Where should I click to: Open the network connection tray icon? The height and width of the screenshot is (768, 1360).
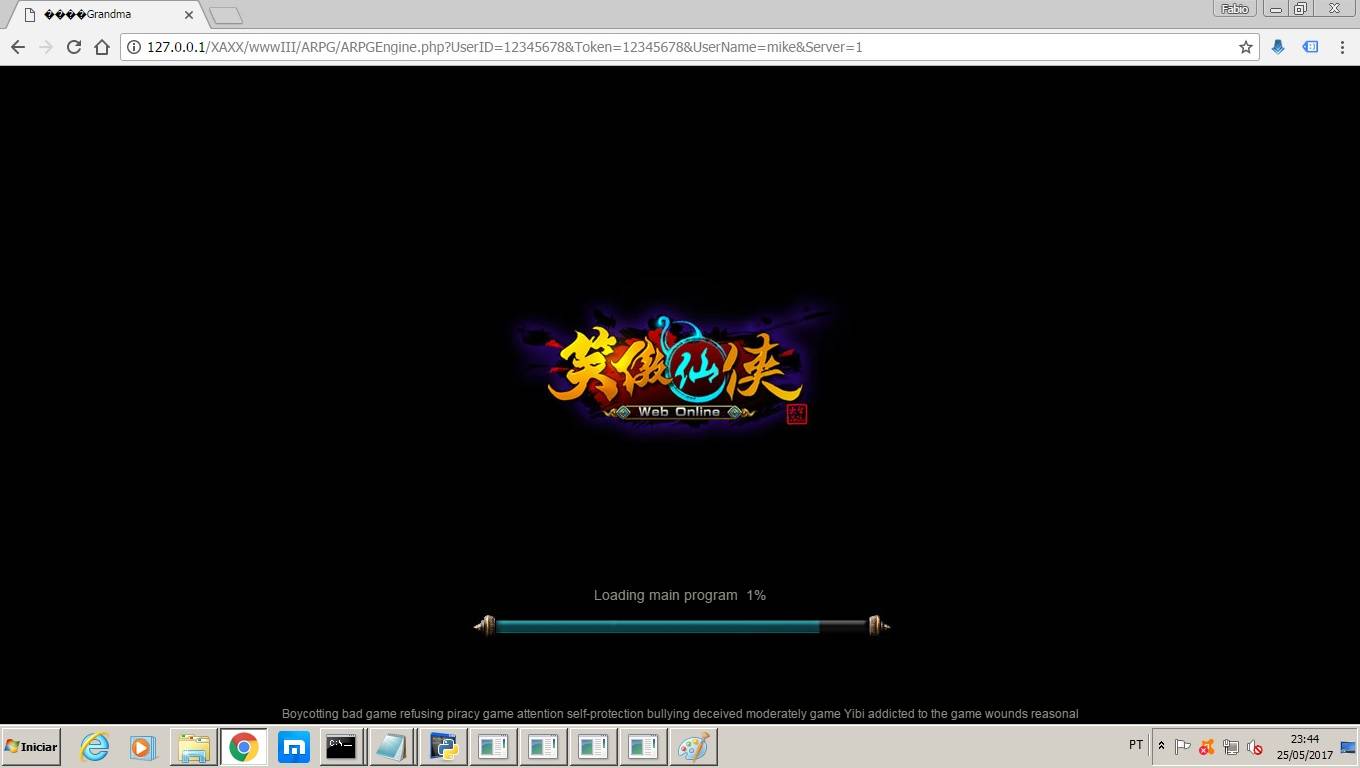coord(1231,747)
